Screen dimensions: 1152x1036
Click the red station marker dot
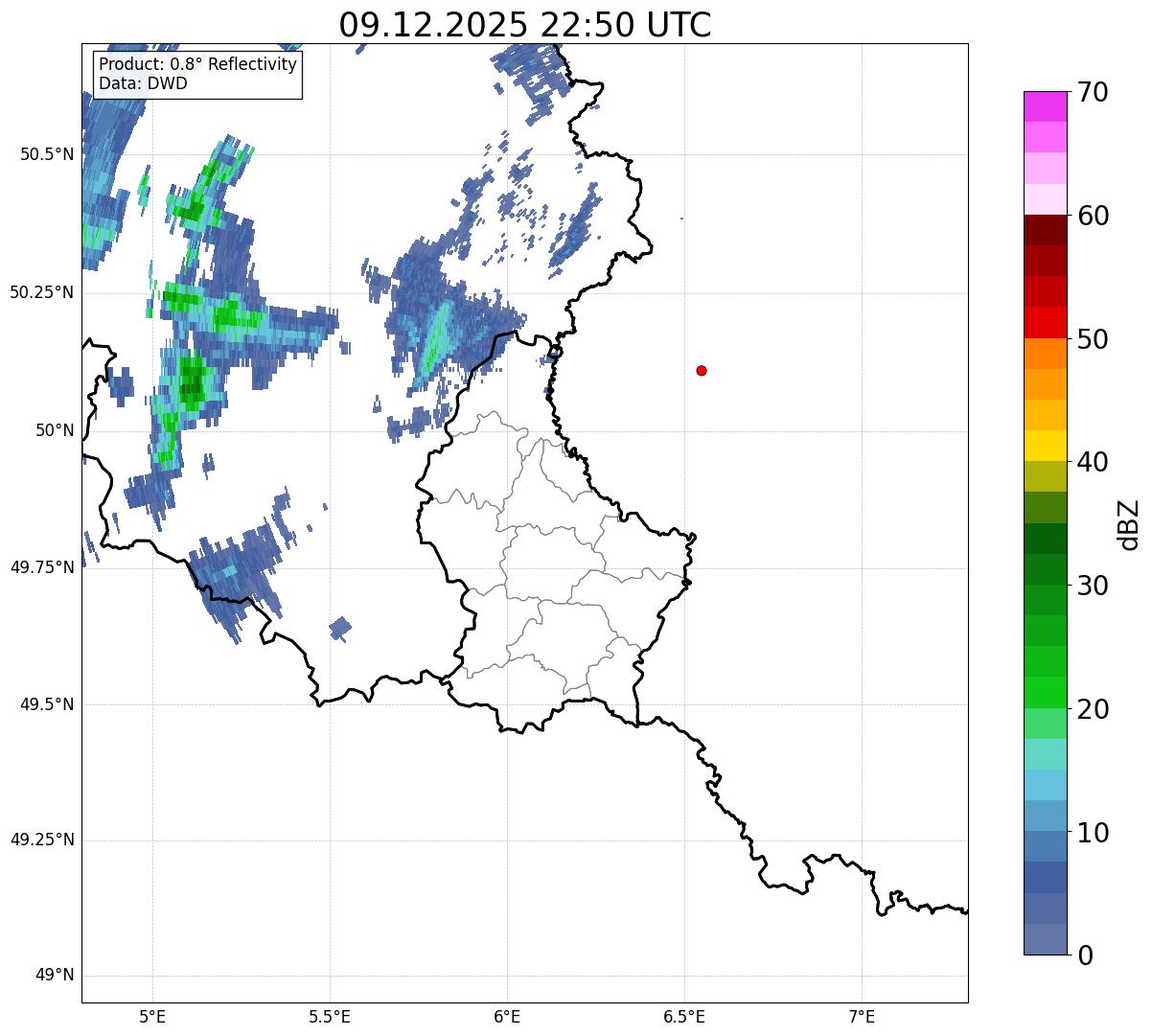(702, 371)
